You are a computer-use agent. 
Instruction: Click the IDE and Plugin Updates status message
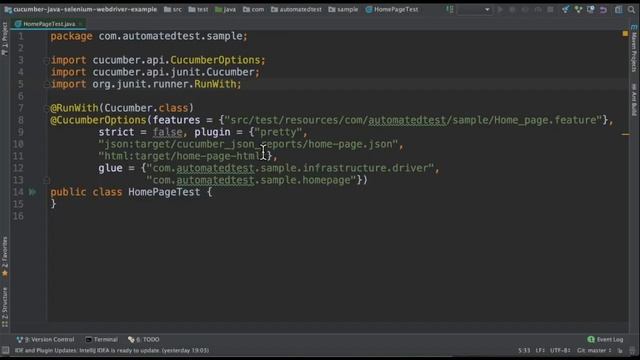pyautogui.click(x=112, y=351)
